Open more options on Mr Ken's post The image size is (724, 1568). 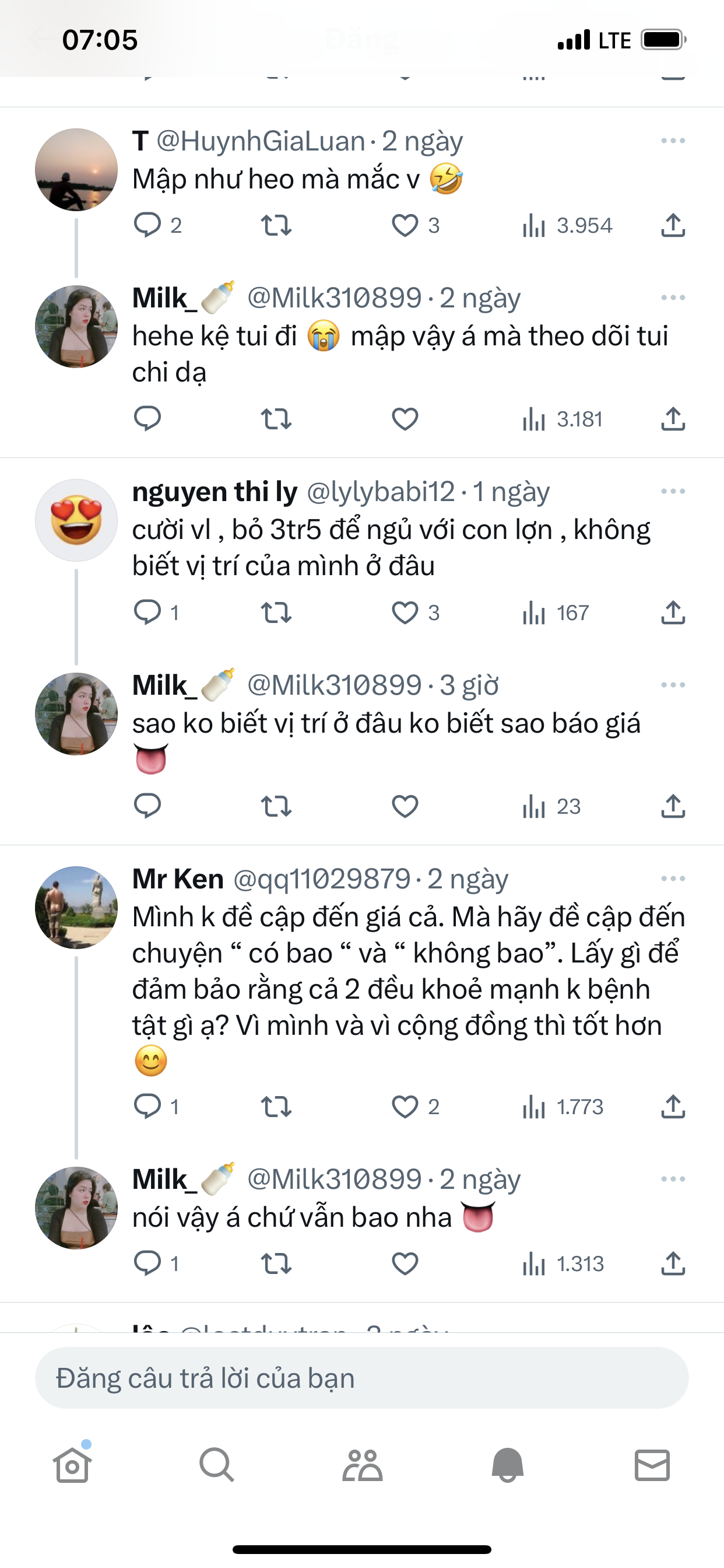673,879
